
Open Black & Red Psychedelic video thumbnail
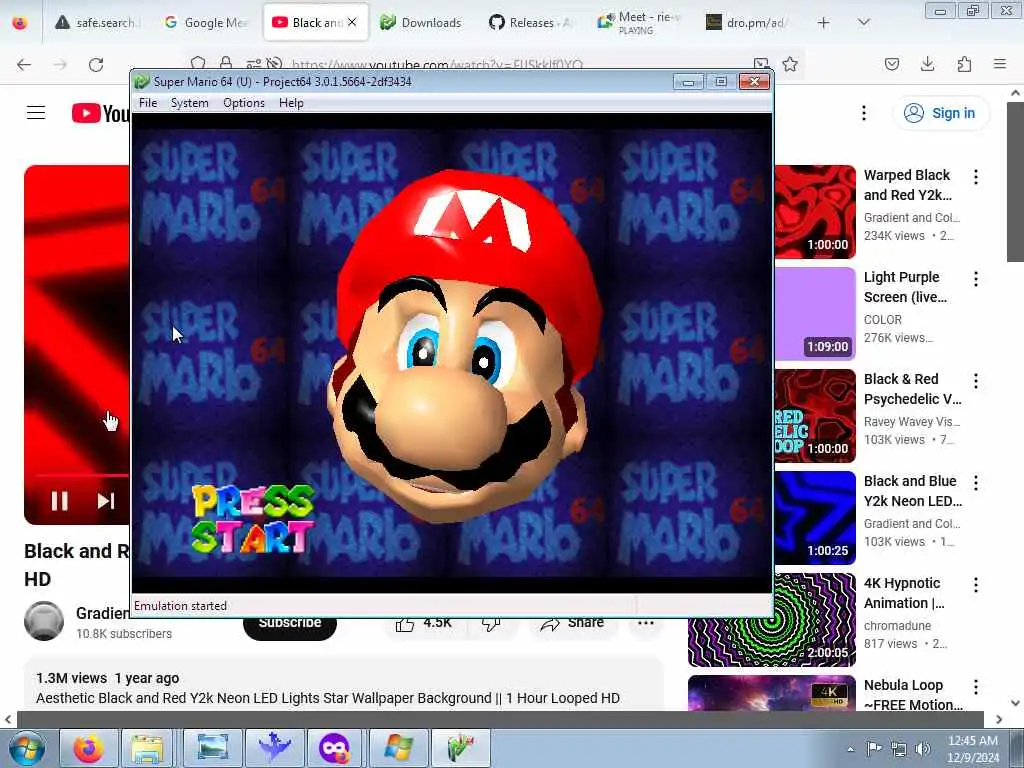(815, 416)
